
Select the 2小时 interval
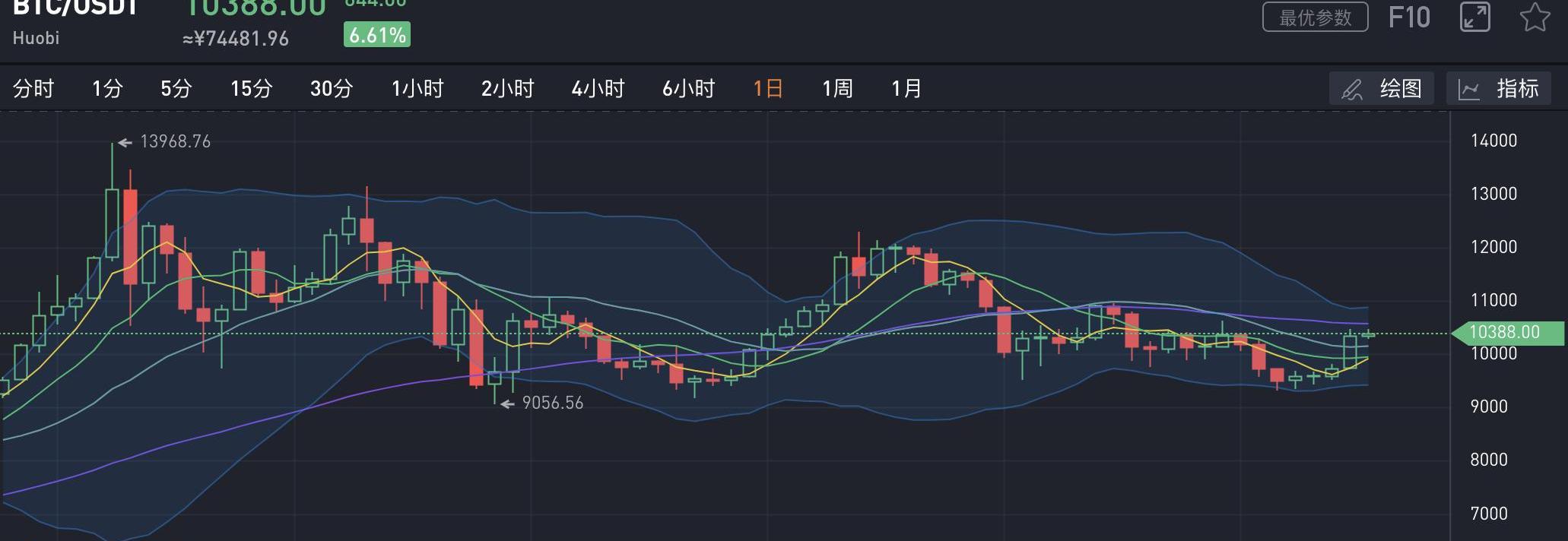pos(508,89)
